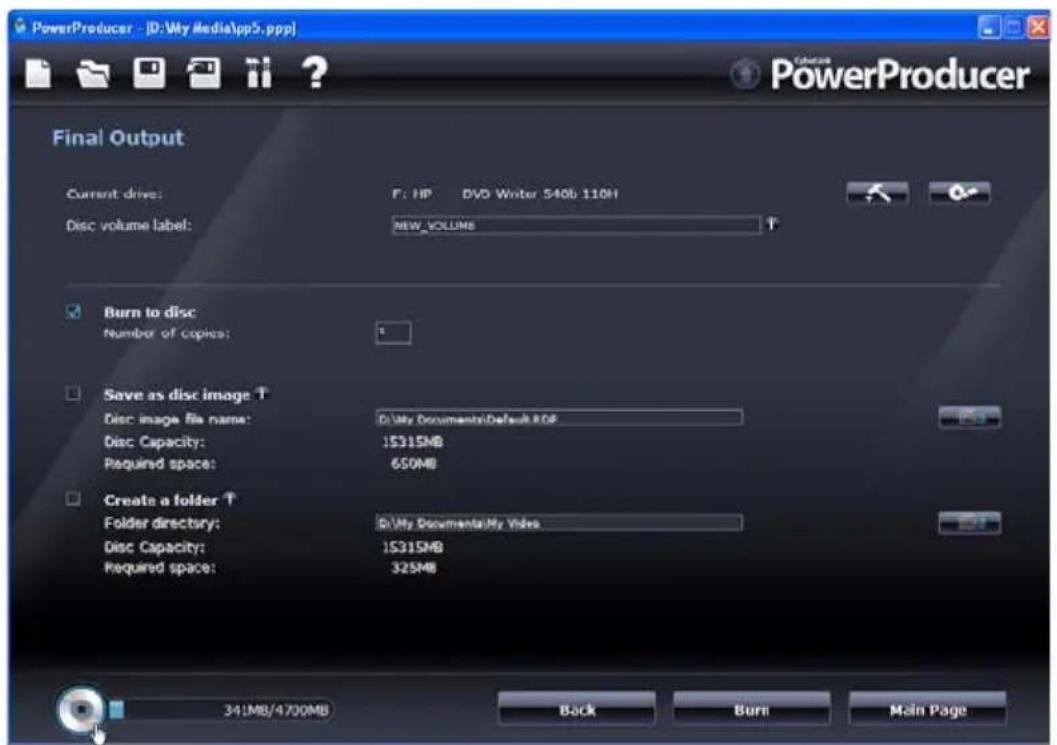1057x745 pixels.
Task: Click tip icon next to Save as disc image
Action: pyautogui.click(x=263, y=392)
